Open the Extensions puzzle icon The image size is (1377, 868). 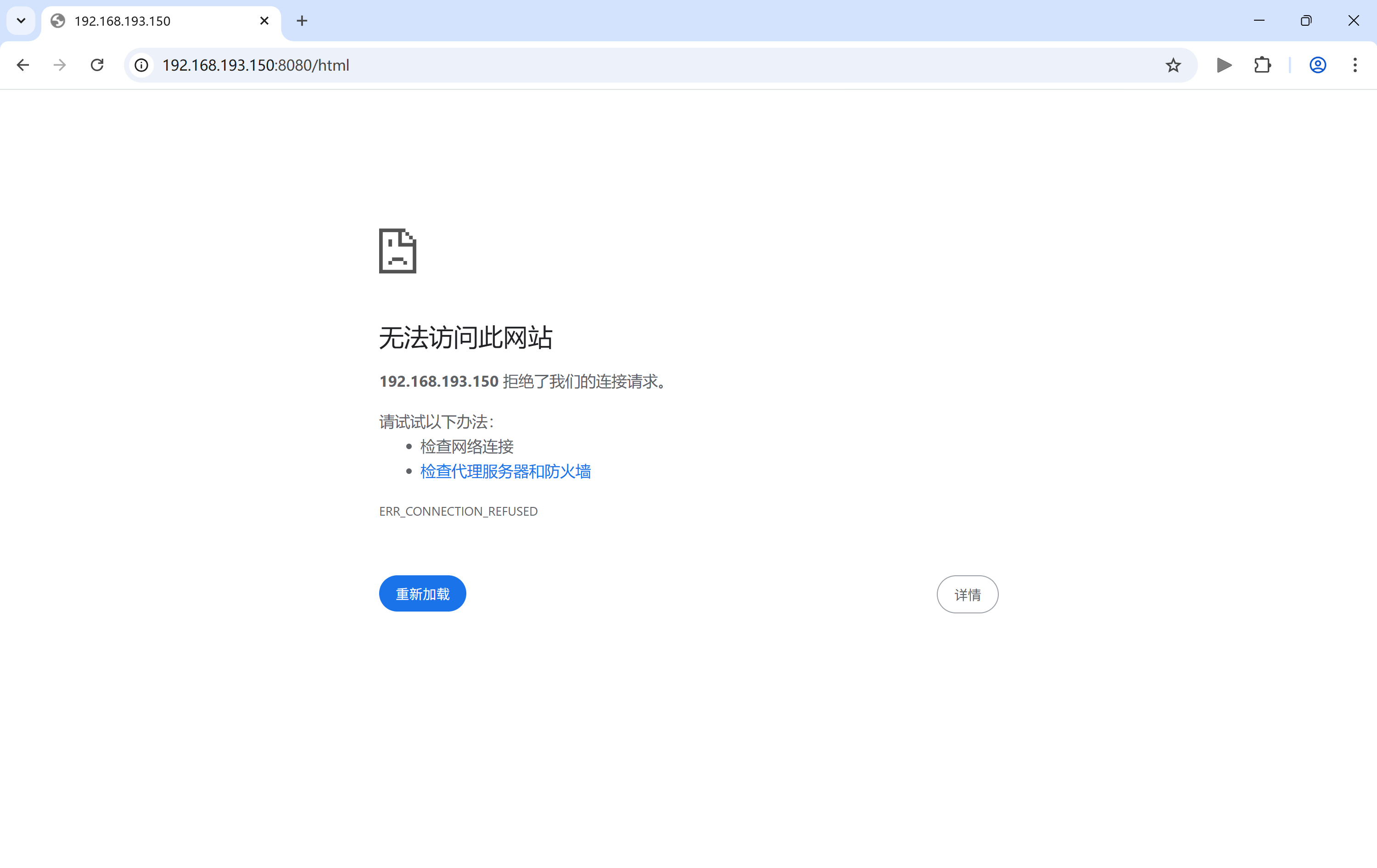coord(1262,65)
